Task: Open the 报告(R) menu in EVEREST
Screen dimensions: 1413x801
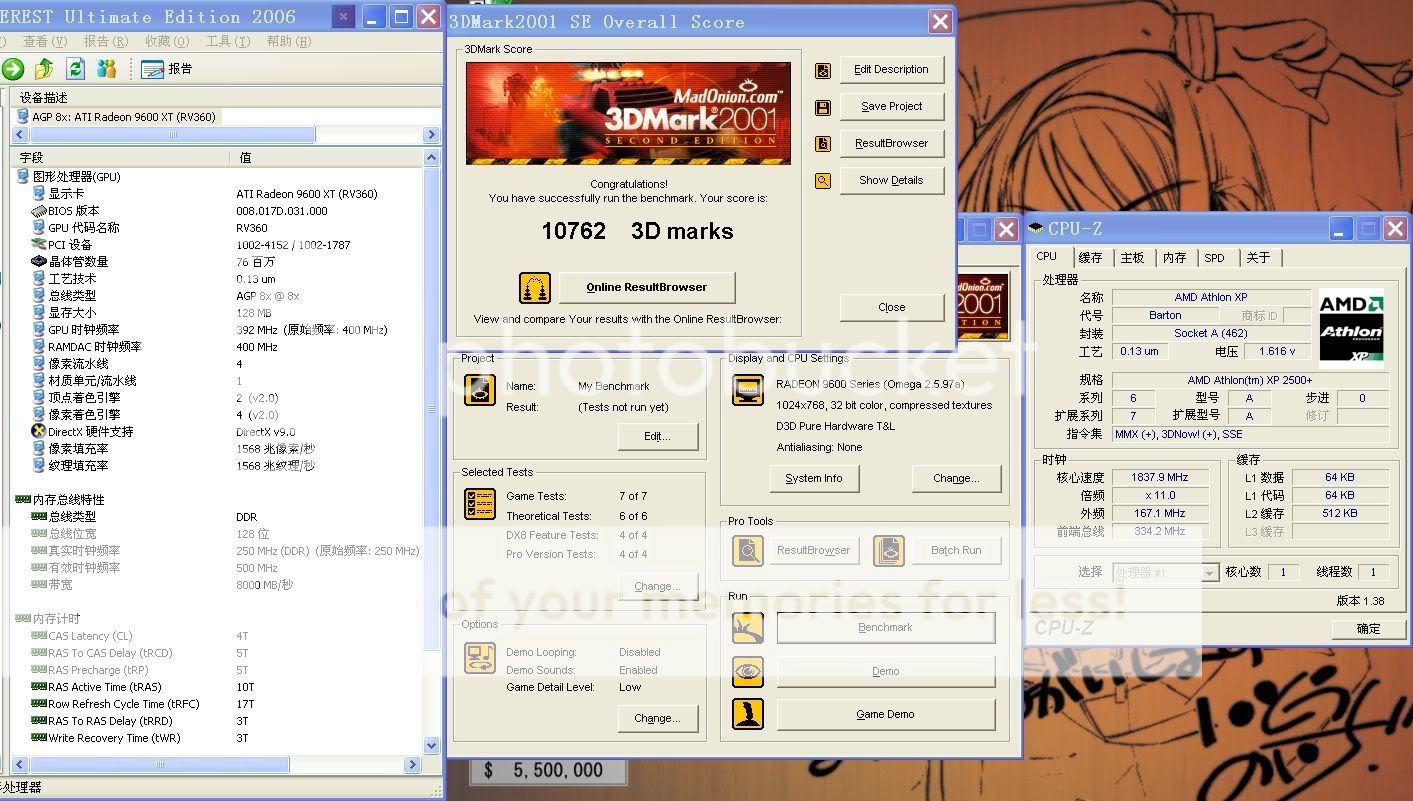Action: (x=106, y=41)
